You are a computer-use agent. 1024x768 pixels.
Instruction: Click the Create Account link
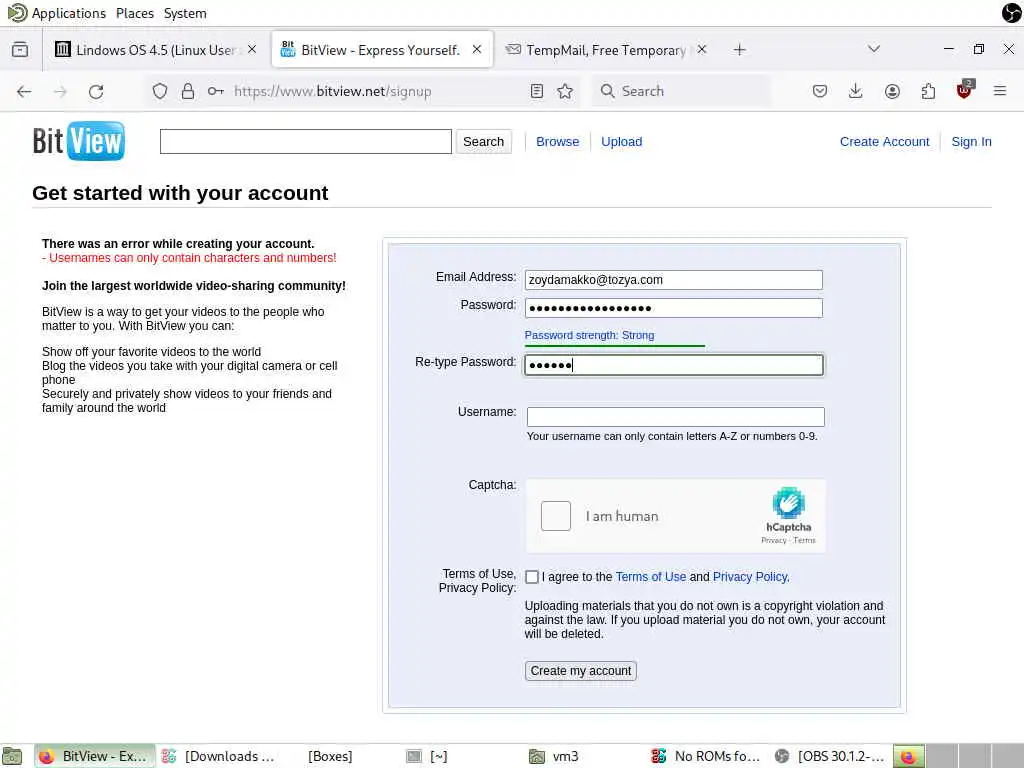884,142
